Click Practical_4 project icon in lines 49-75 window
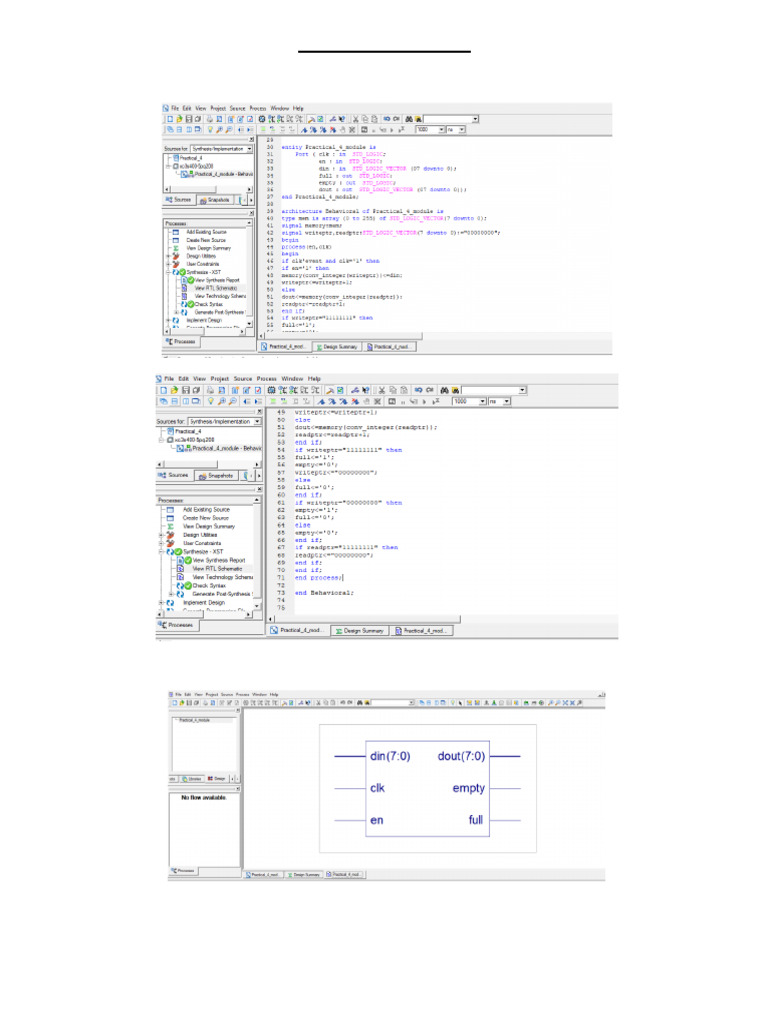 170,431
